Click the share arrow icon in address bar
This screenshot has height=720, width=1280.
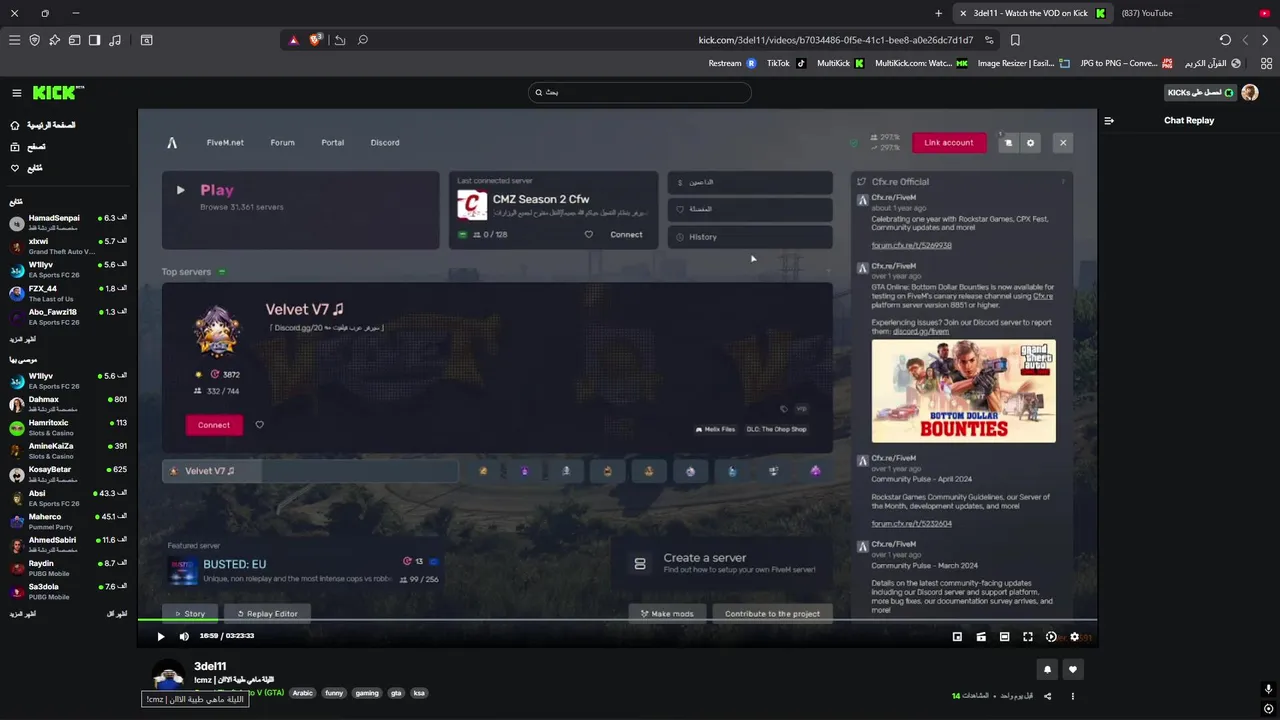click(340, 40)
